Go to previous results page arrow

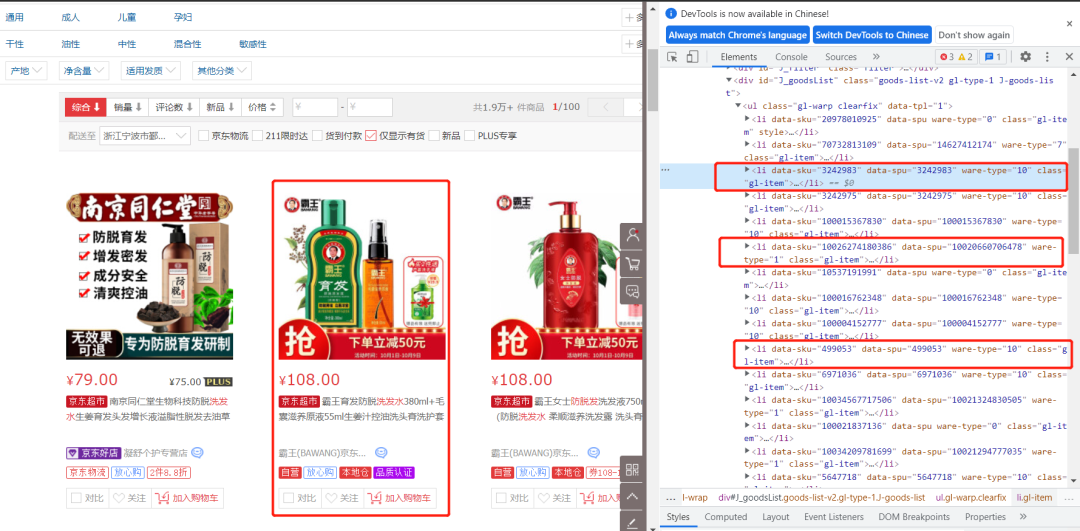point(606,107)
